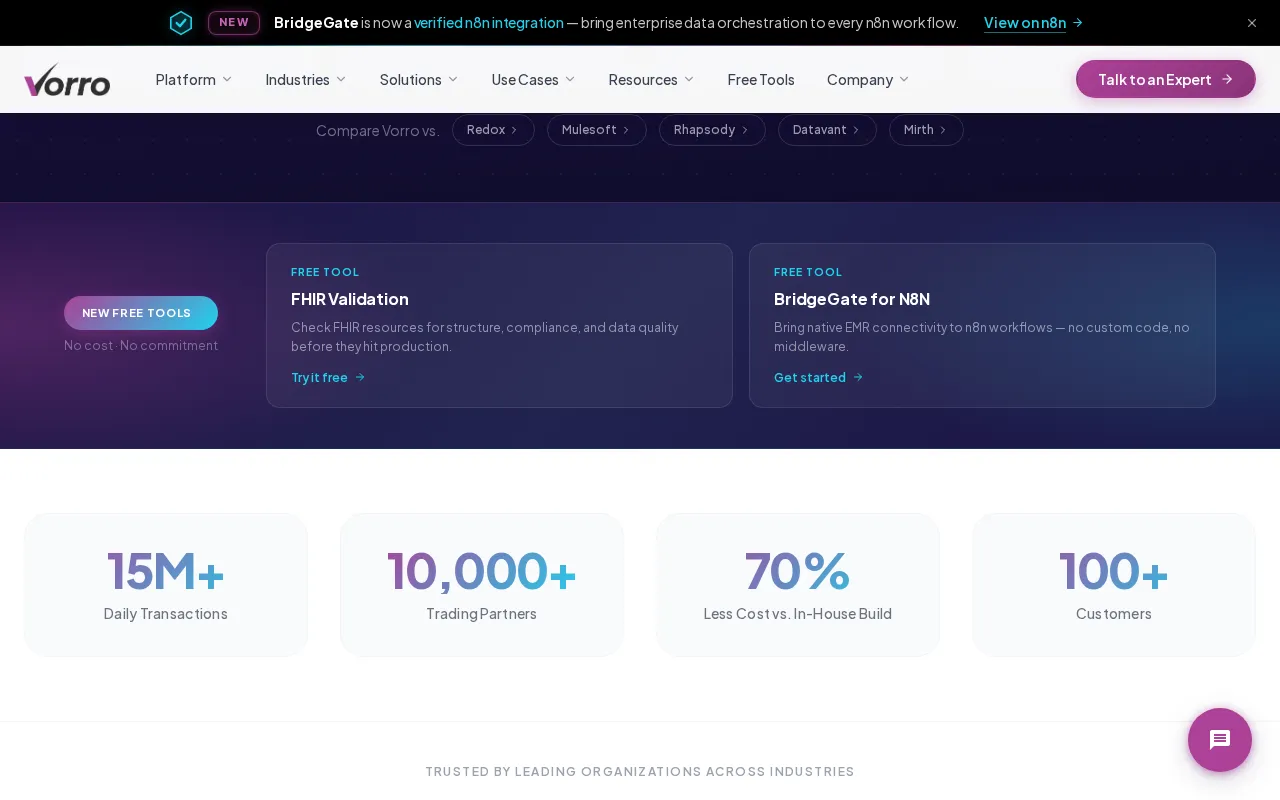Expand the Use Cases menu
The width and height of the screenshot is (1280, 800).
pyautogui.click(x=534, y=79)
